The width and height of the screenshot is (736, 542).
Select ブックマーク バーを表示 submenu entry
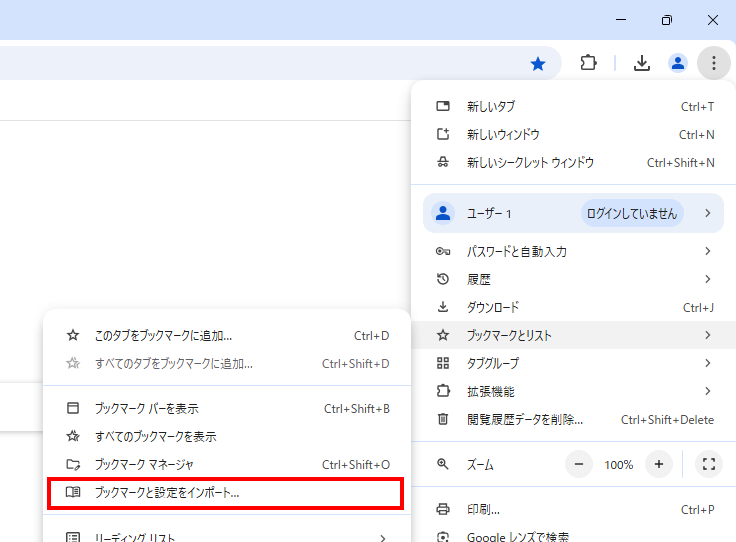[227, 408]
